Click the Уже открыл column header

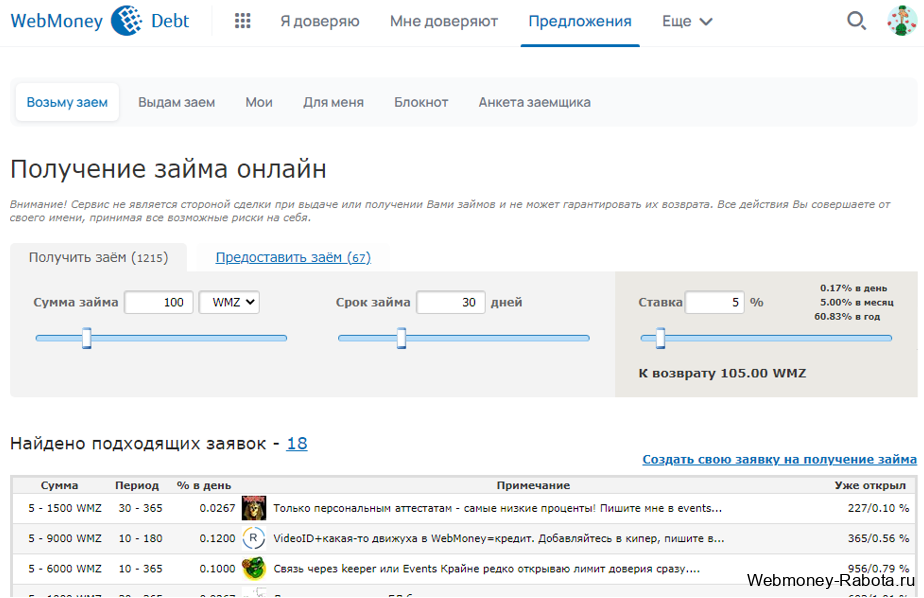tap(870, 485)
